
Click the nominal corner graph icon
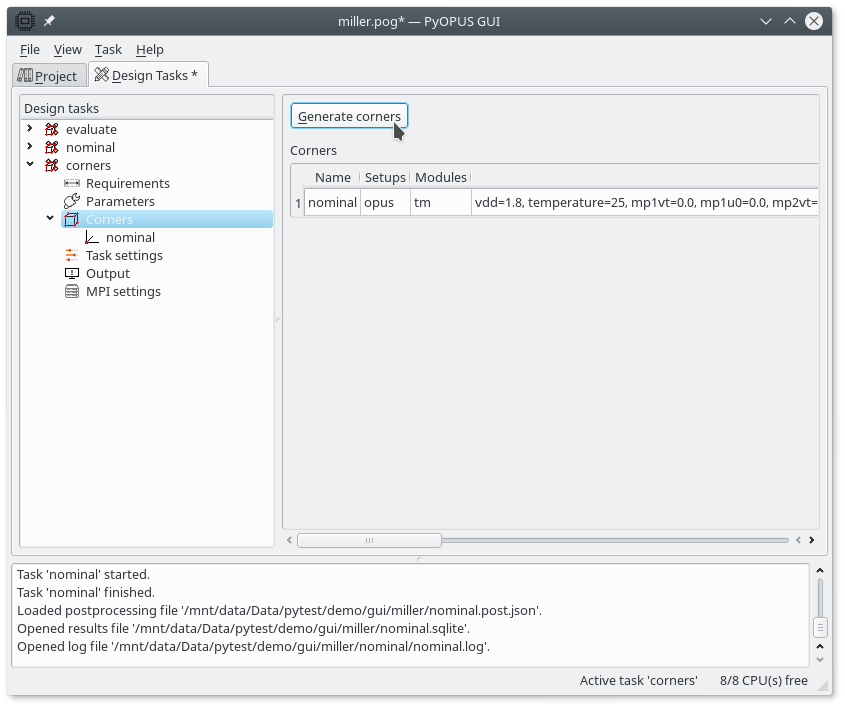pyautogui.click(x=92, y=237)
